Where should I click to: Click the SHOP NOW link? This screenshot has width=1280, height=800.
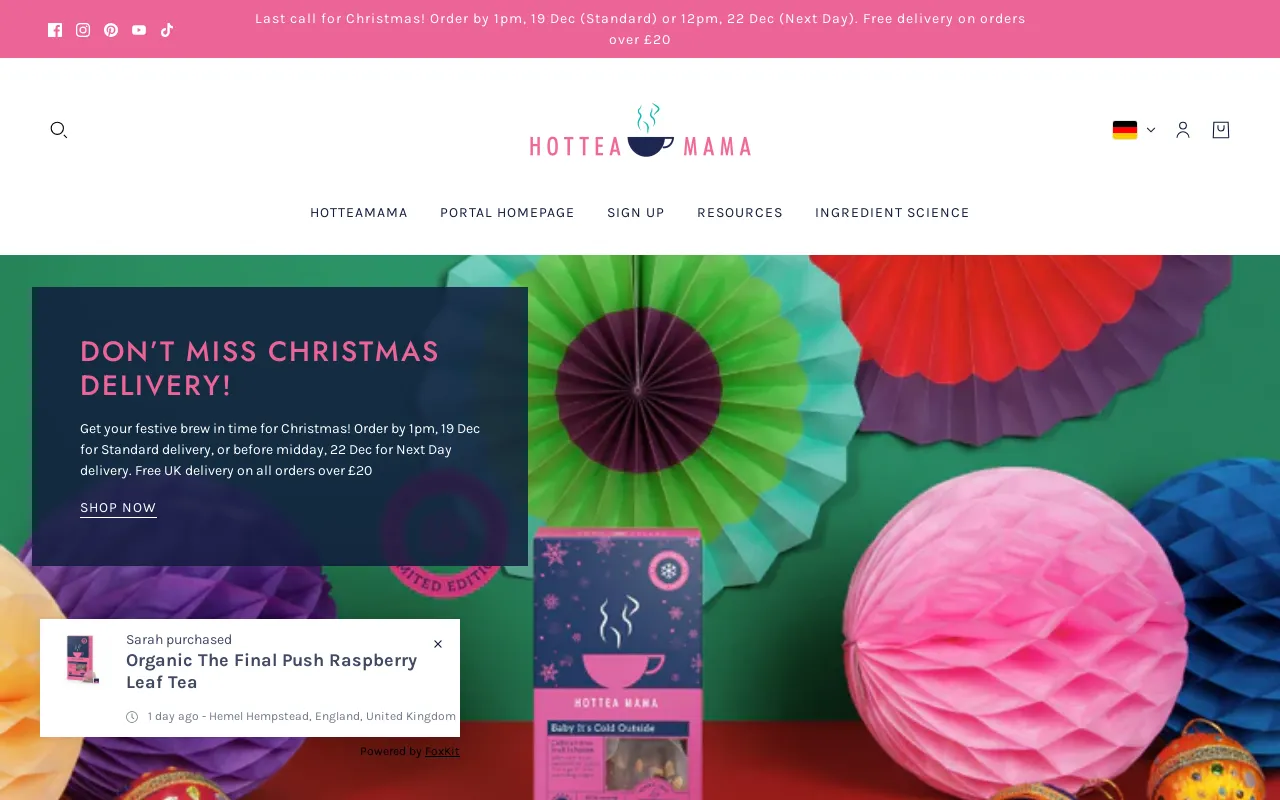(x=118, y=508)
